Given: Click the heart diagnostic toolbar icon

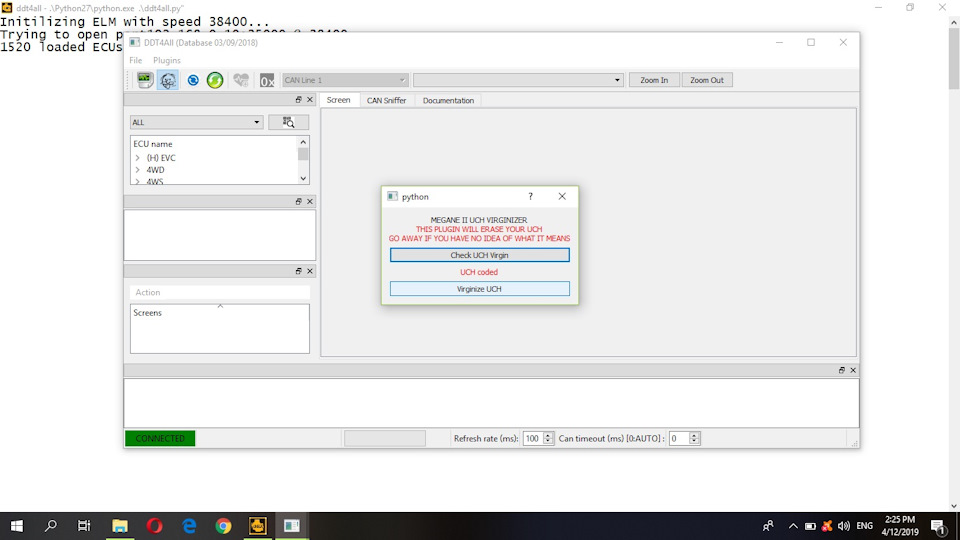Looking at the screenshot, I should [x=241, y=80].
